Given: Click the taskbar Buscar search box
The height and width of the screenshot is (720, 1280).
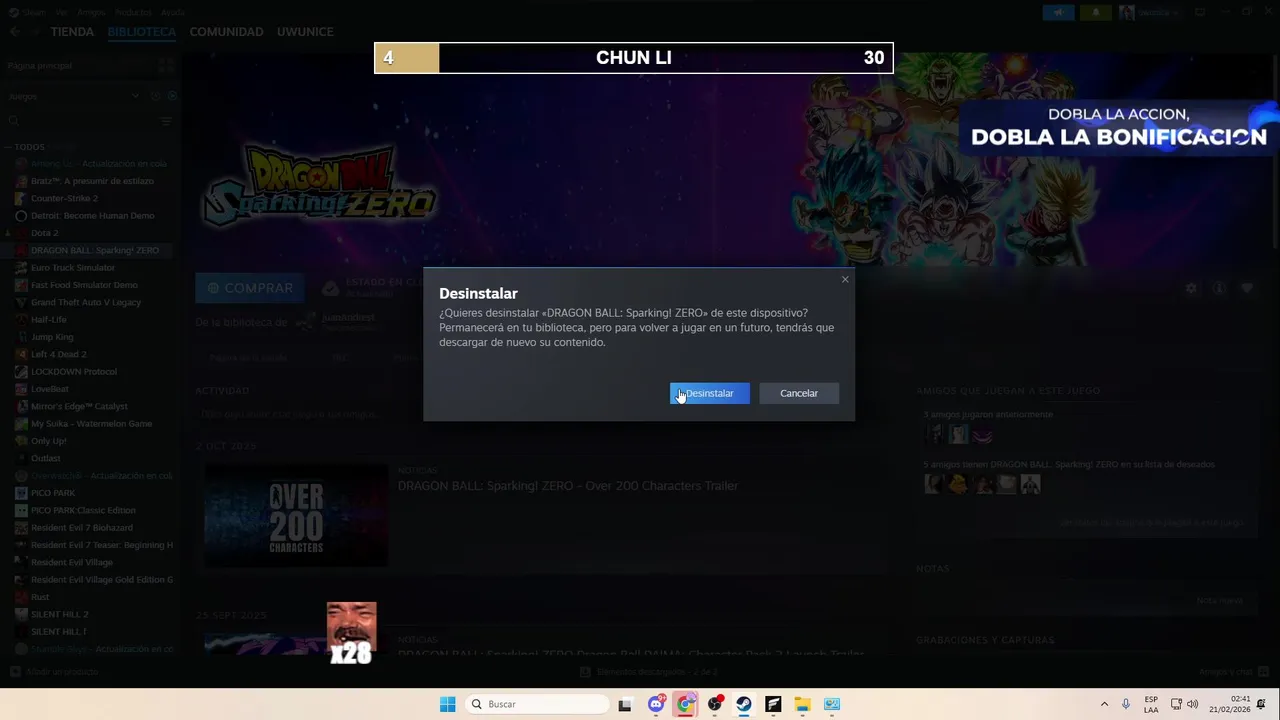Looking at the screenshot, I should (538, 704).
